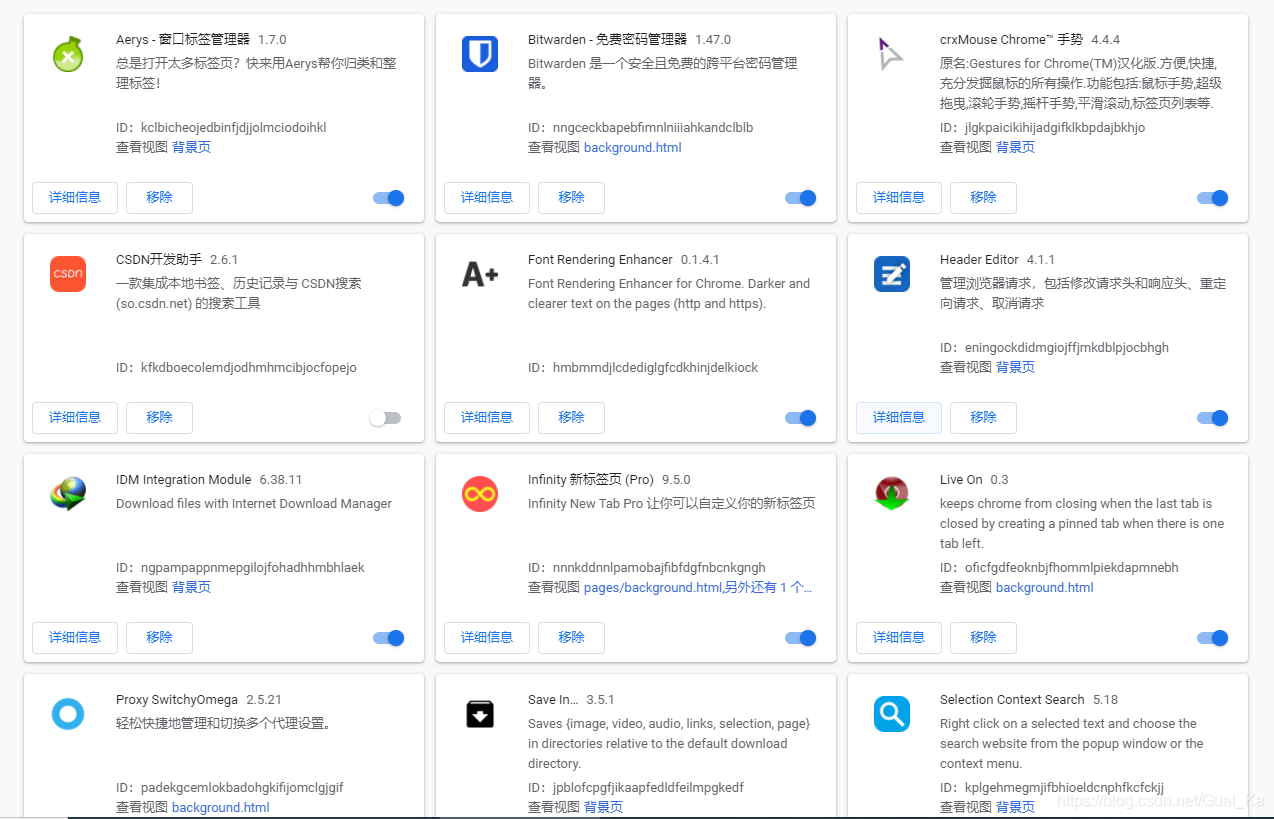Screen dimensions: 1274x819
Task: Click the Selection Context Search magnifier icon
Action: point(892,714)
